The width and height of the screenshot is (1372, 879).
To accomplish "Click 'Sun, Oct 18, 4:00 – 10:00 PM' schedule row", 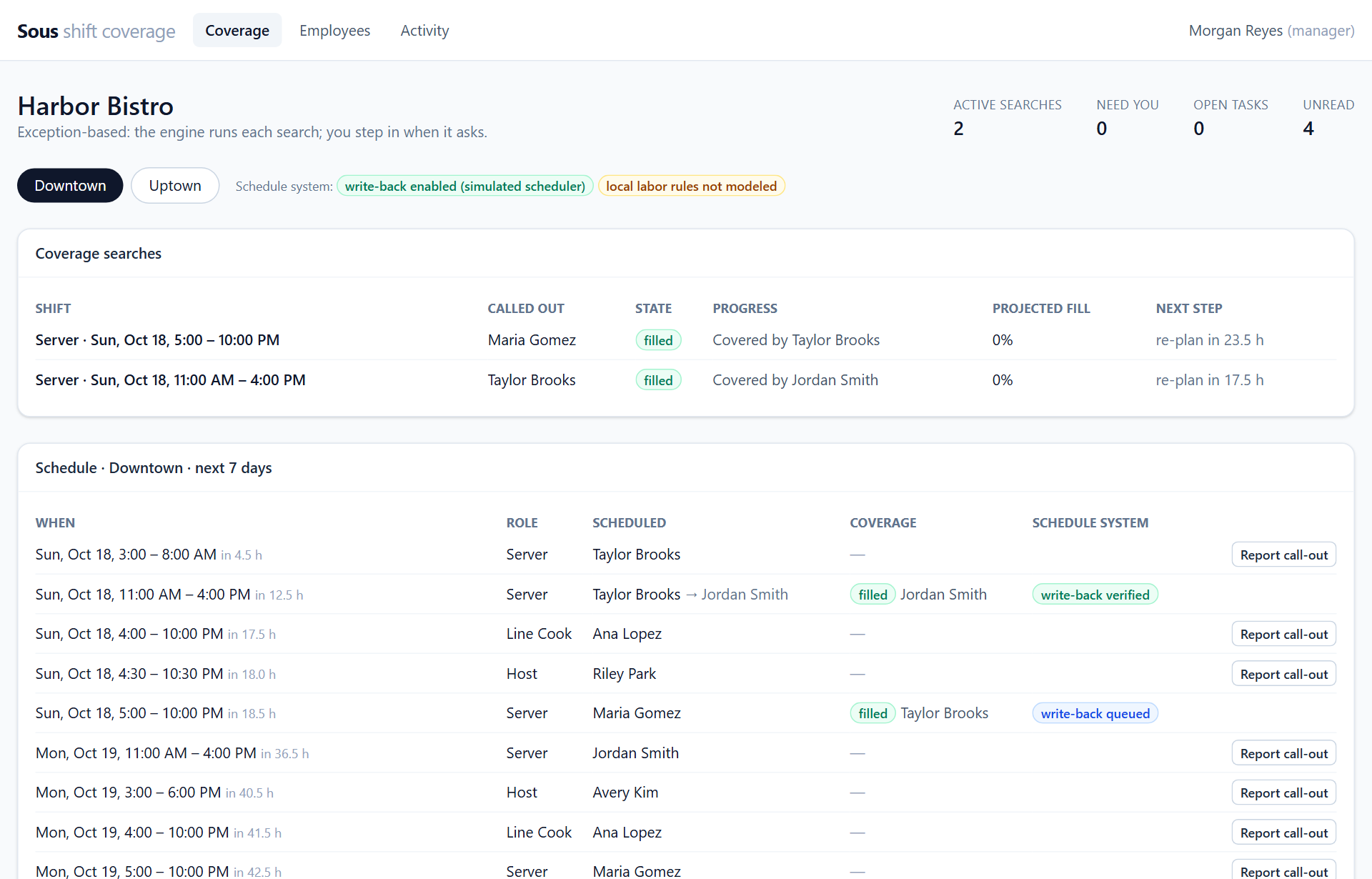I will 685,634.
